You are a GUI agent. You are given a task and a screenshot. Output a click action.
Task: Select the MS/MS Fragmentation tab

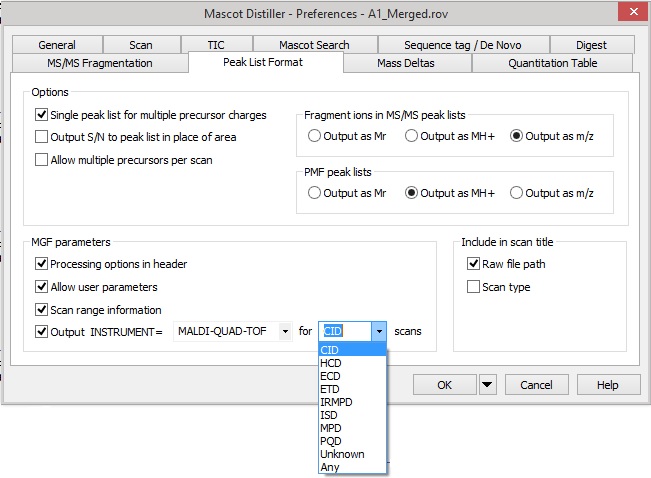coord(100,63)
